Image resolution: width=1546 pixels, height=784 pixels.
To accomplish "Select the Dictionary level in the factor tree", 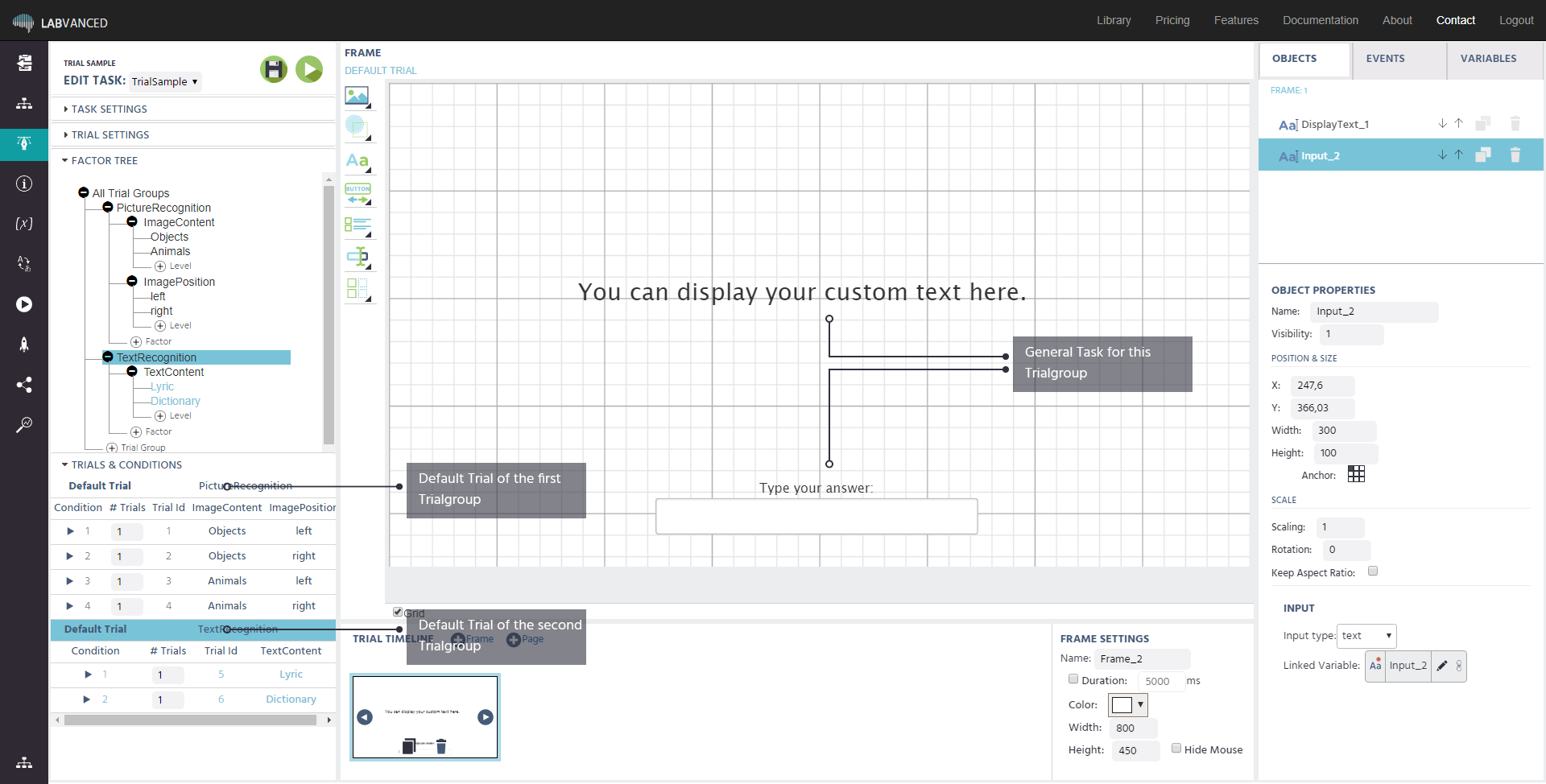I will tap(175, 401).
